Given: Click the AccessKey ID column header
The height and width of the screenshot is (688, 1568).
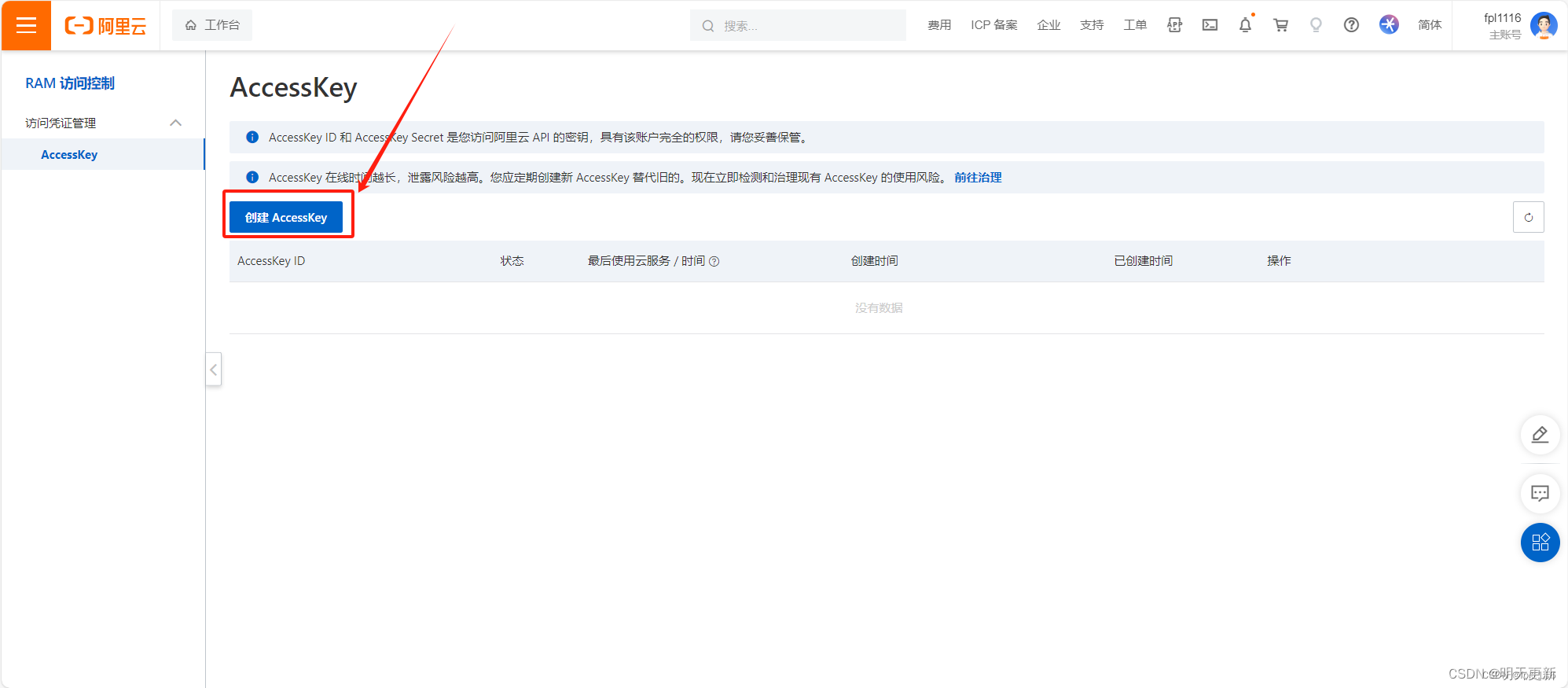Looking at the screenshot, I should tap(271, 261).
